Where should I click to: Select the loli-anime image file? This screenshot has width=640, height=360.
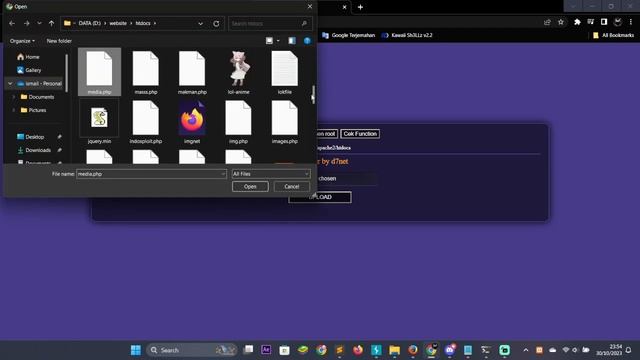click(x=238, y=72)
